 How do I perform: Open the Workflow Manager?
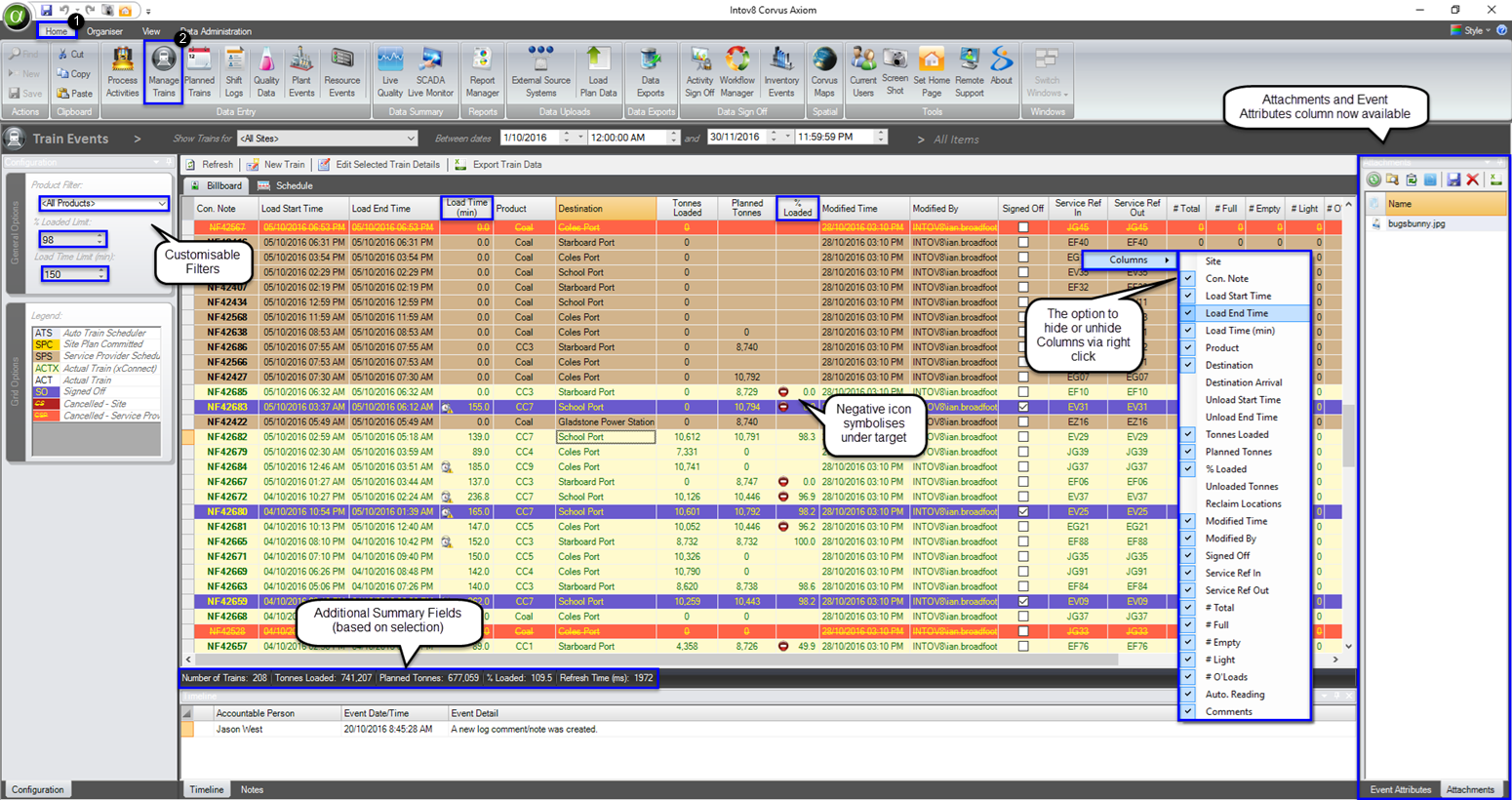pos(736,73)
